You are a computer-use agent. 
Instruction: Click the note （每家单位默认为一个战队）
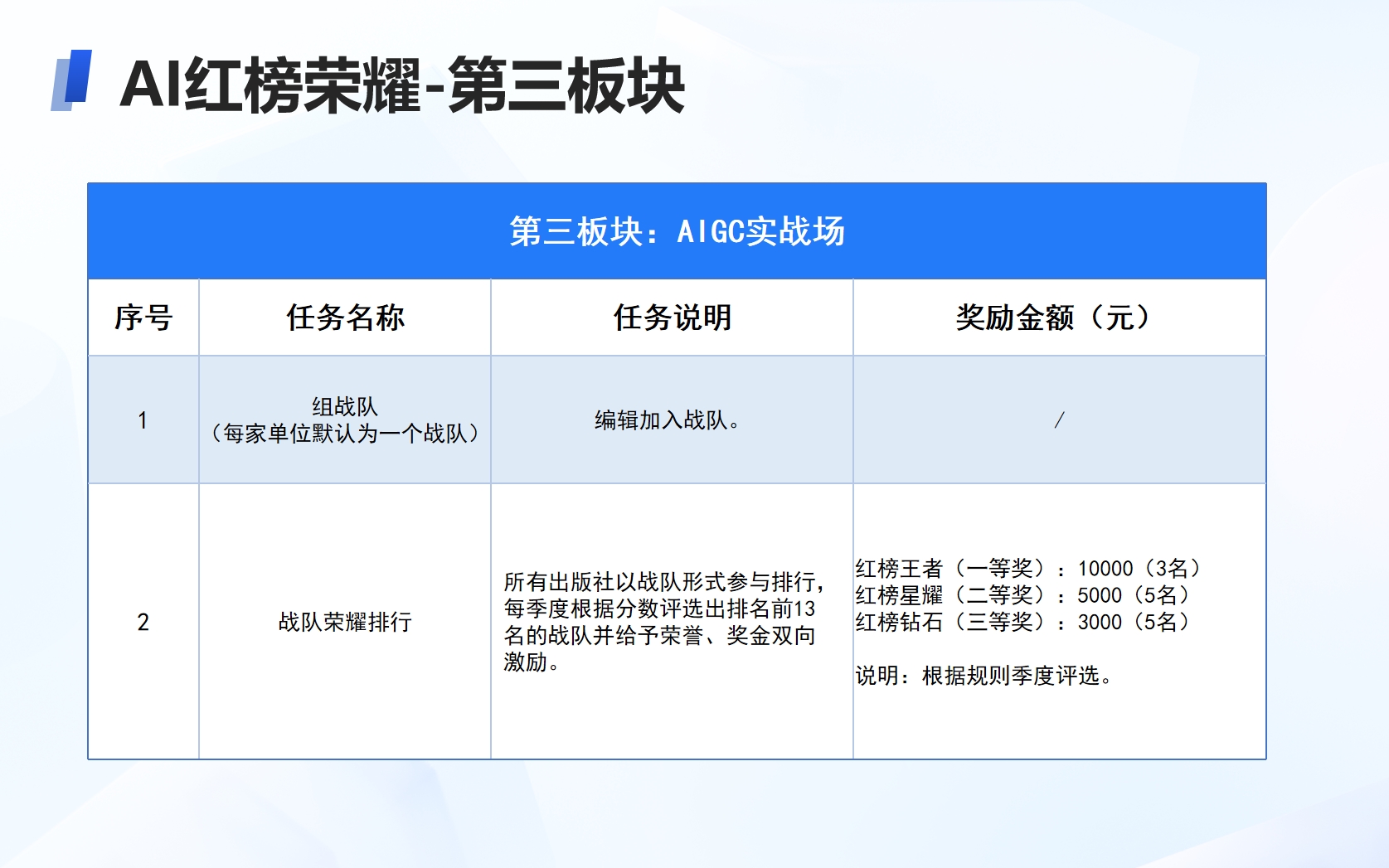tap(345, 434)
